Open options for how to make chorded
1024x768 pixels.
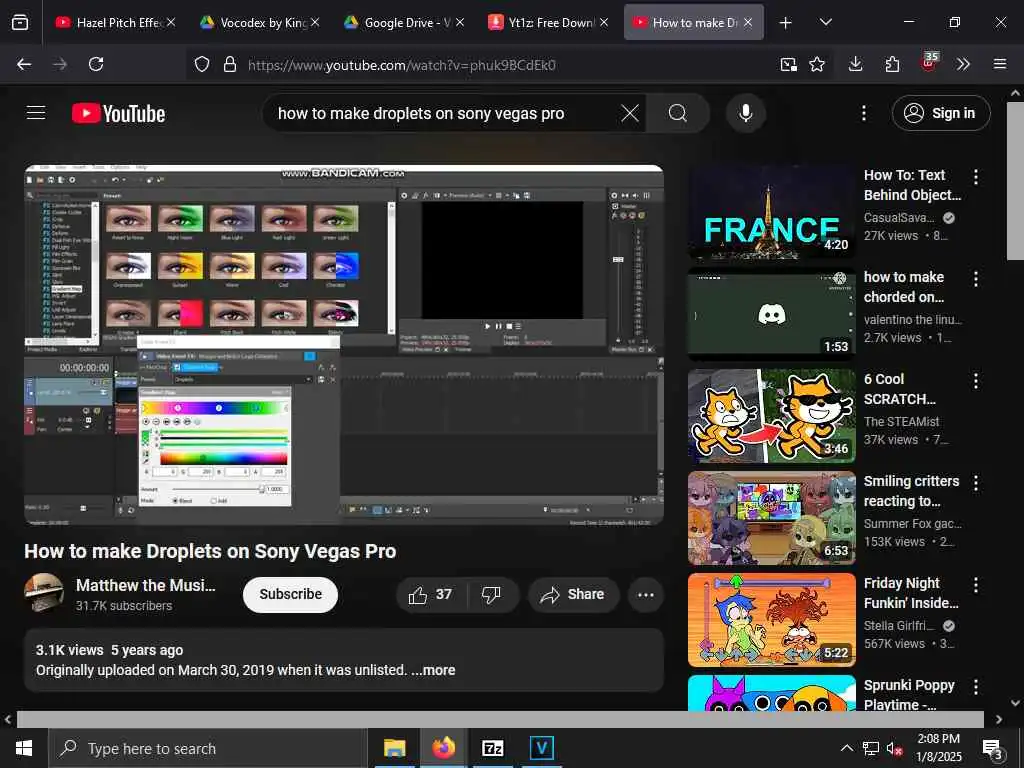pos(976,279)
